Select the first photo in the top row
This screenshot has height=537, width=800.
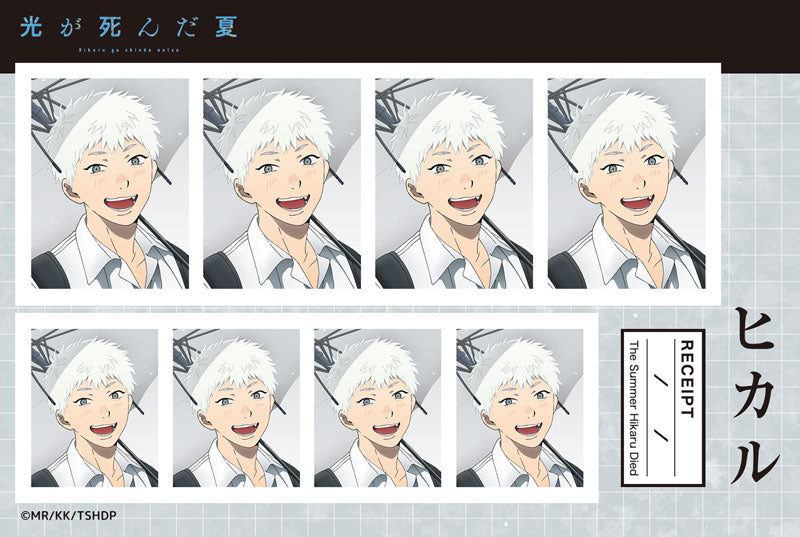coord(110,183)
